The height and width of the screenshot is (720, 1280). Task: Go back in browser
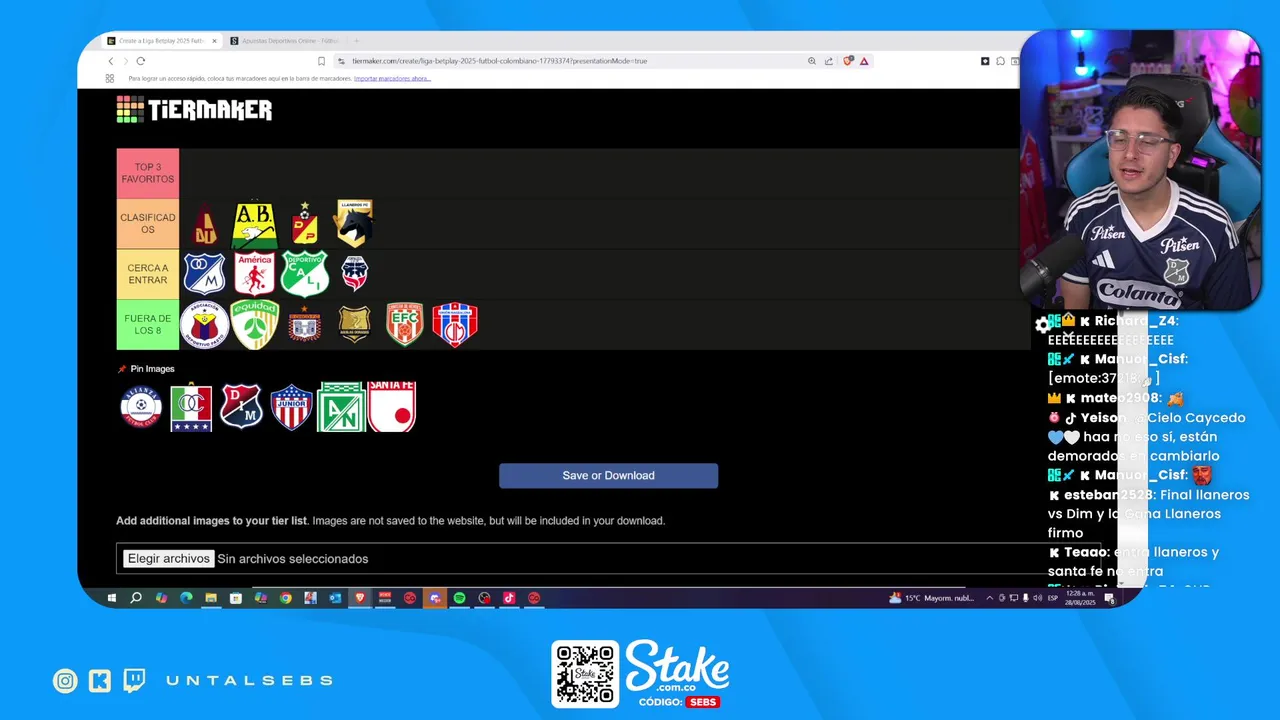110,61
